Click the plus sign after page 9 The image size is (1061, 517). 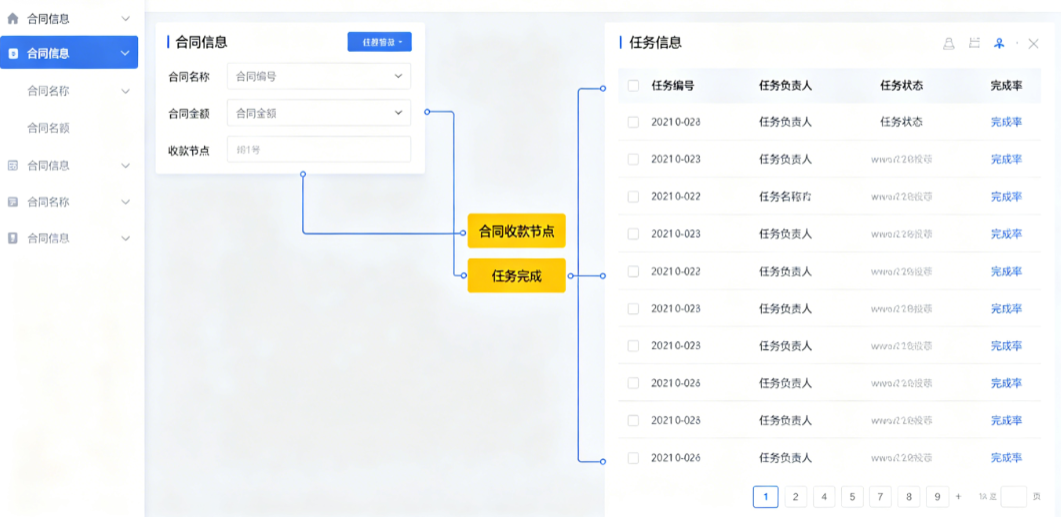pos(958,497)
